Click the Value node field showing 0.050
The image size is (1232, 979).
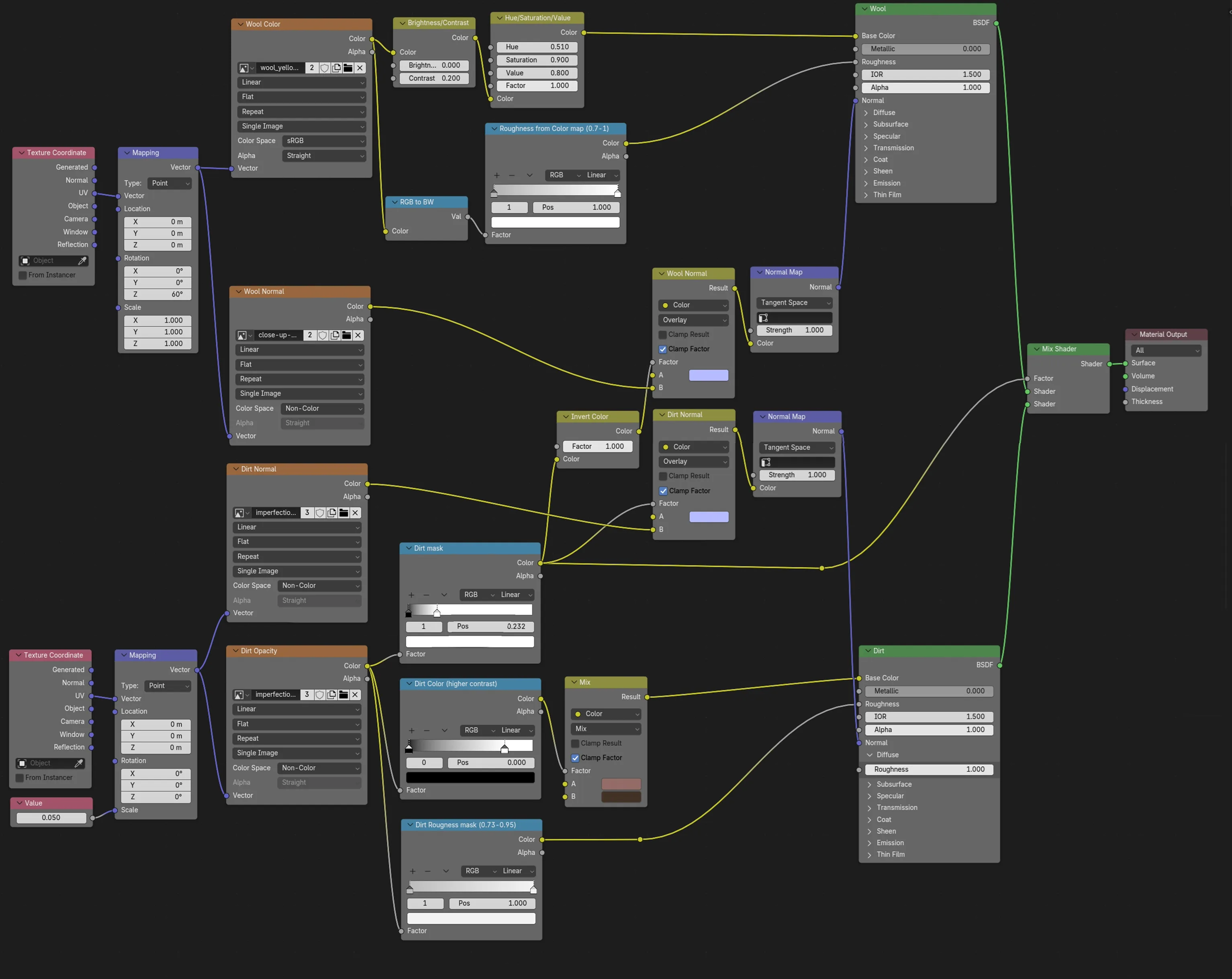click(51, 818)
